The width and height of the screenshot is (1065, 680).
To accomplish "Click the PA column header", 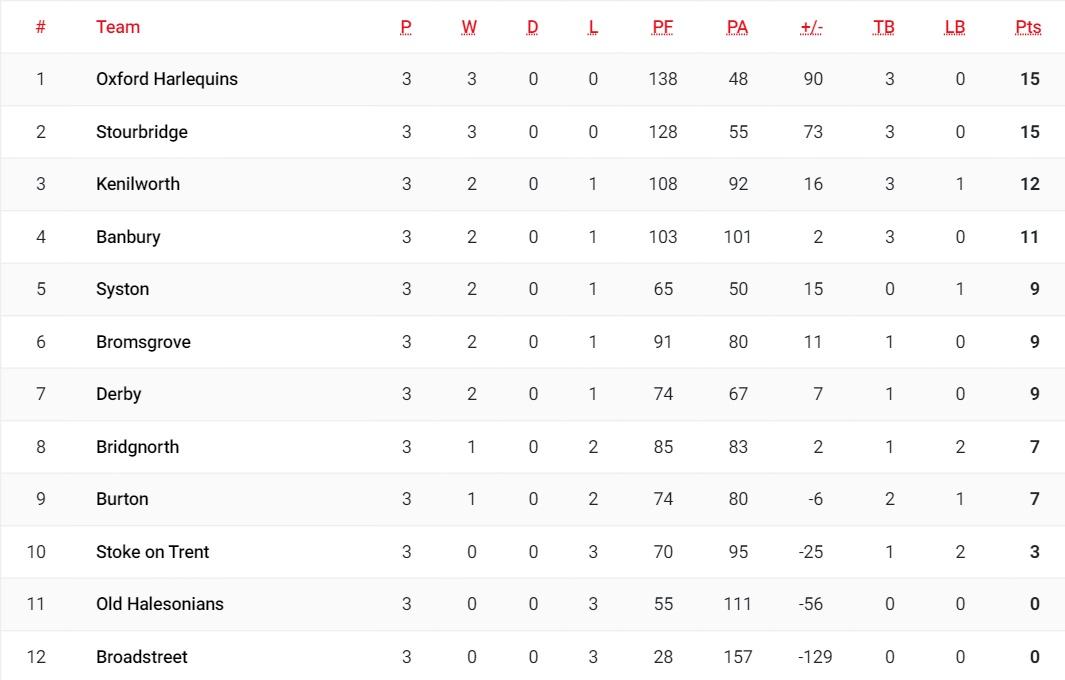I will pos(737,28).
